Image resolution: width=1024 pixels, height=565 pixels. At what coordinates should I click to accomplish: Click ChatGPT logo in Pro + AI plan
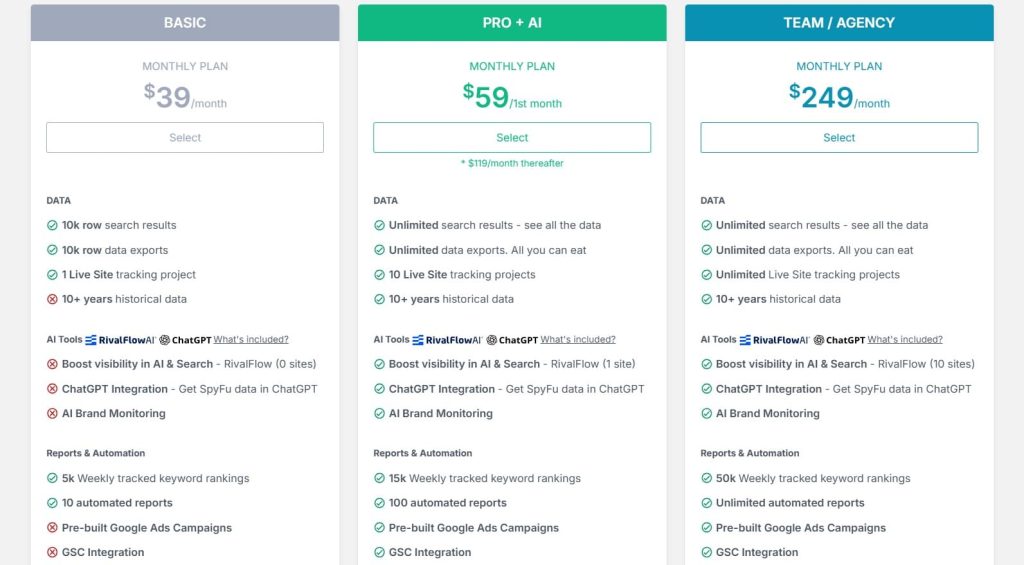click(x=513, y=340)
